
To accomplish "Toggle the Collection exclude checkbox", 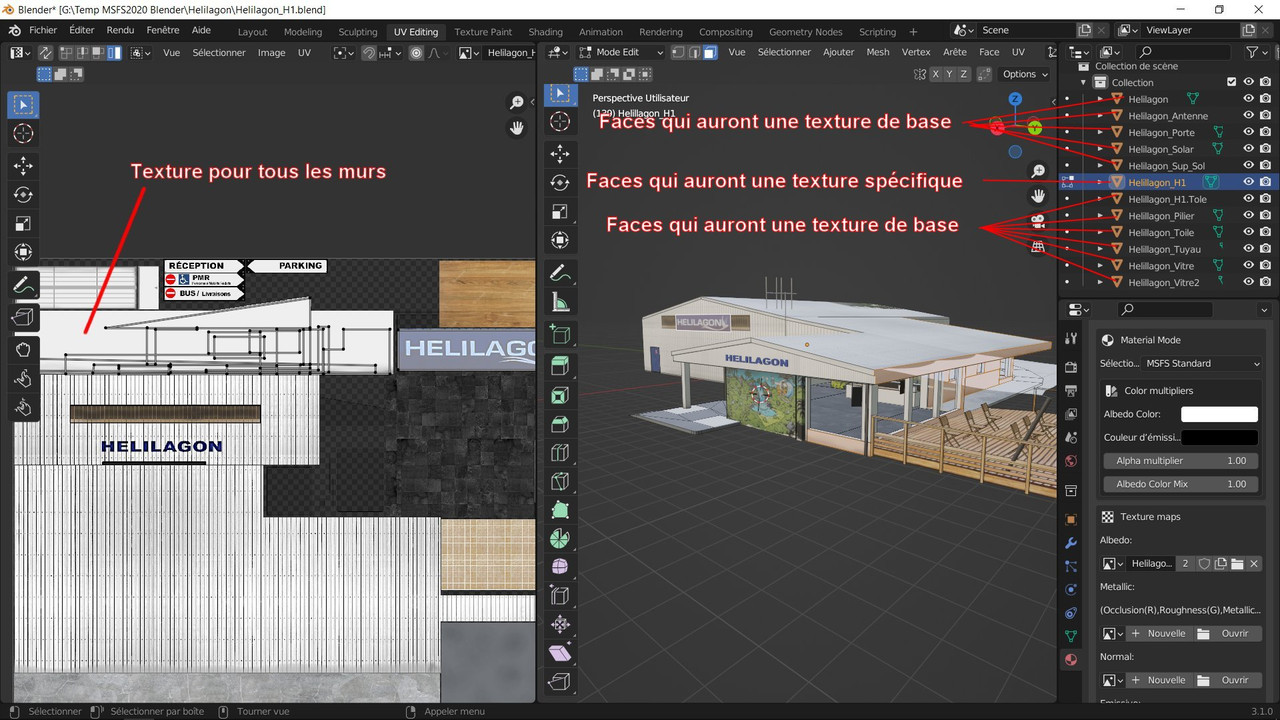I will point(1232,82).
